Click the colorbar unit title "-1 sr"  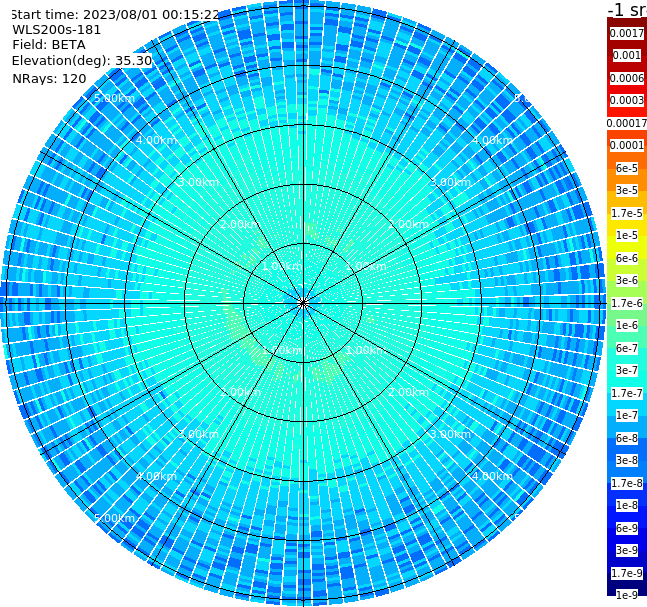(627, 9)
